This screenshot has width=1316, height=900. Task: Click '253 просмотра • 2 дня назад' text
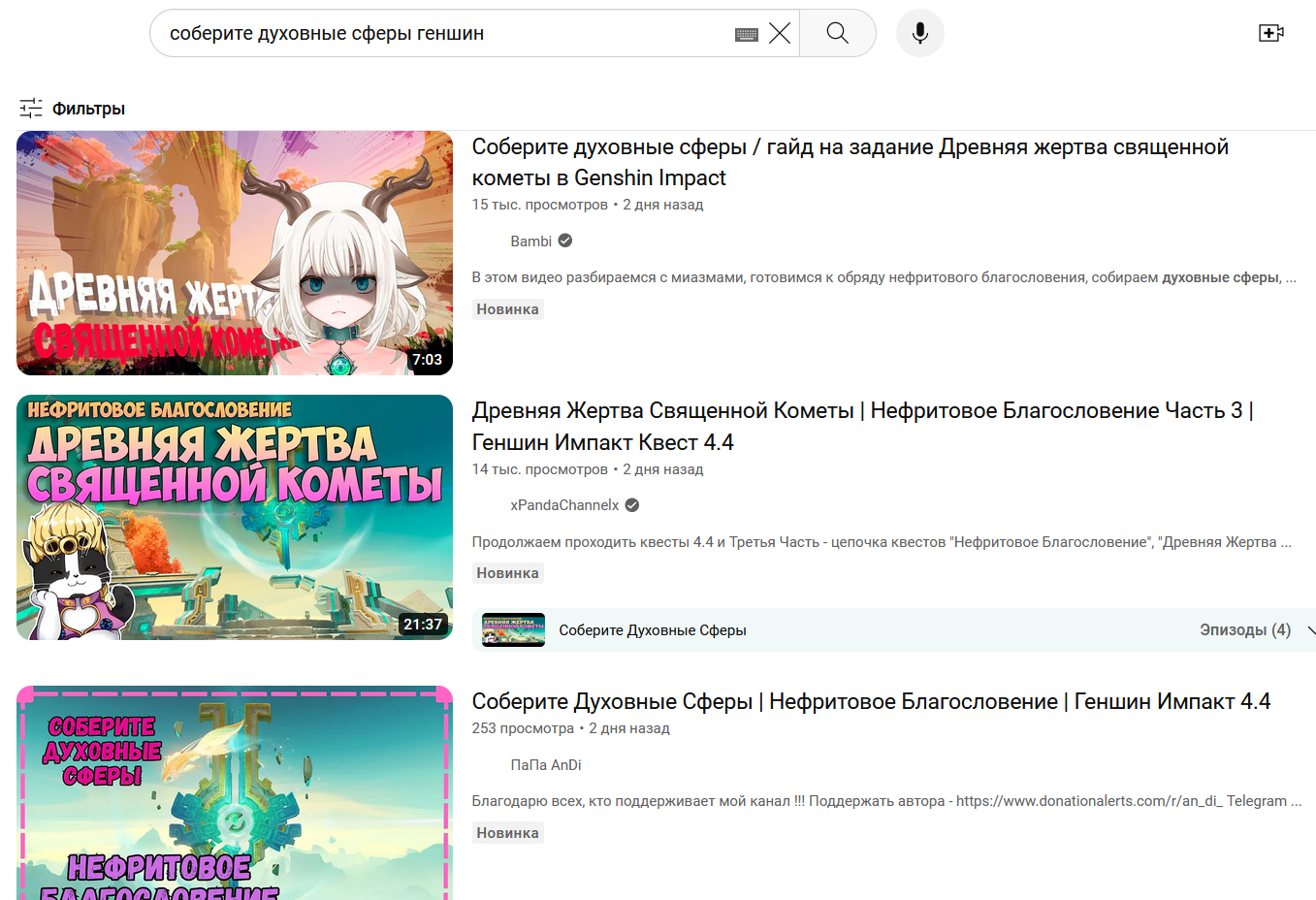click(571, 728)
